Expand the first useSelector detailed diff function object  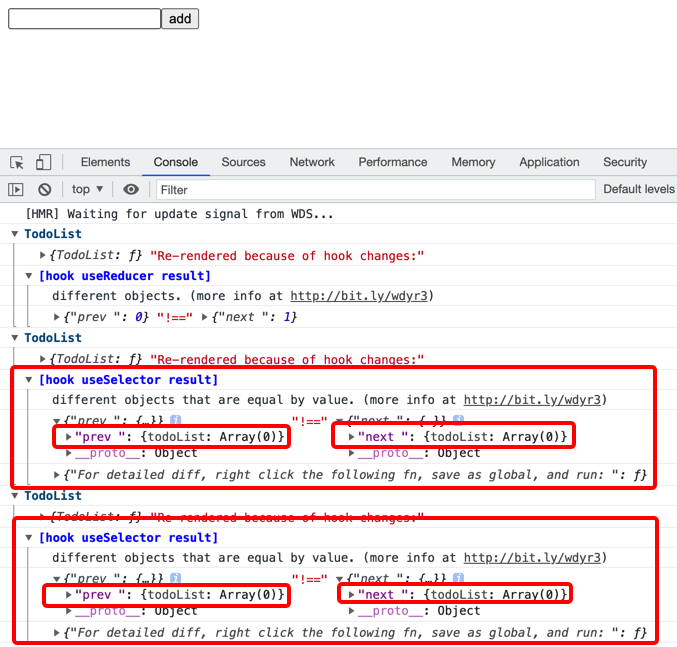tap(56, 475)
